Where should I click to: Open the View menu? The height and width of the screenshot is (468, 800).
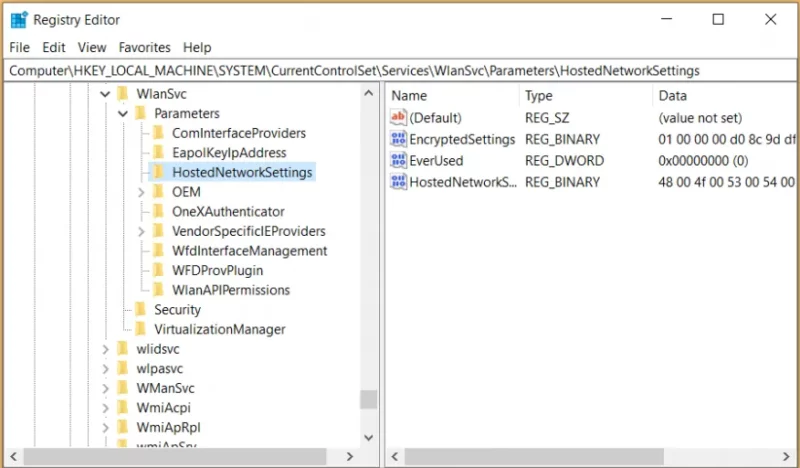[x=92, y=47]
